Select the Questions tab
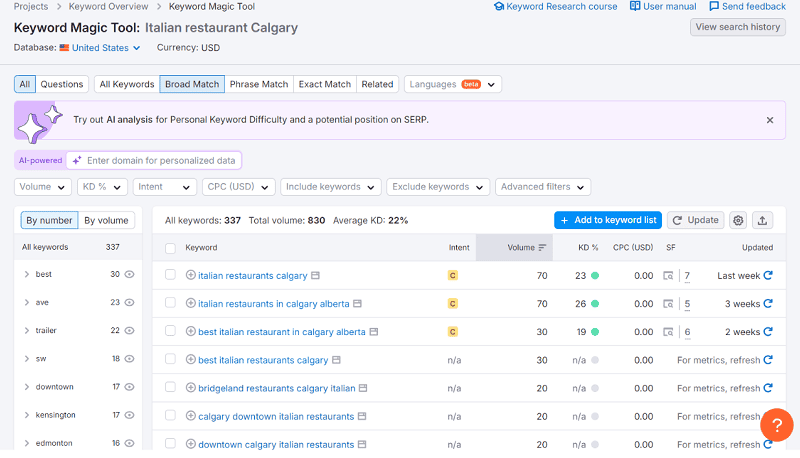Screen dimensions: 800x458 point(62,84)
